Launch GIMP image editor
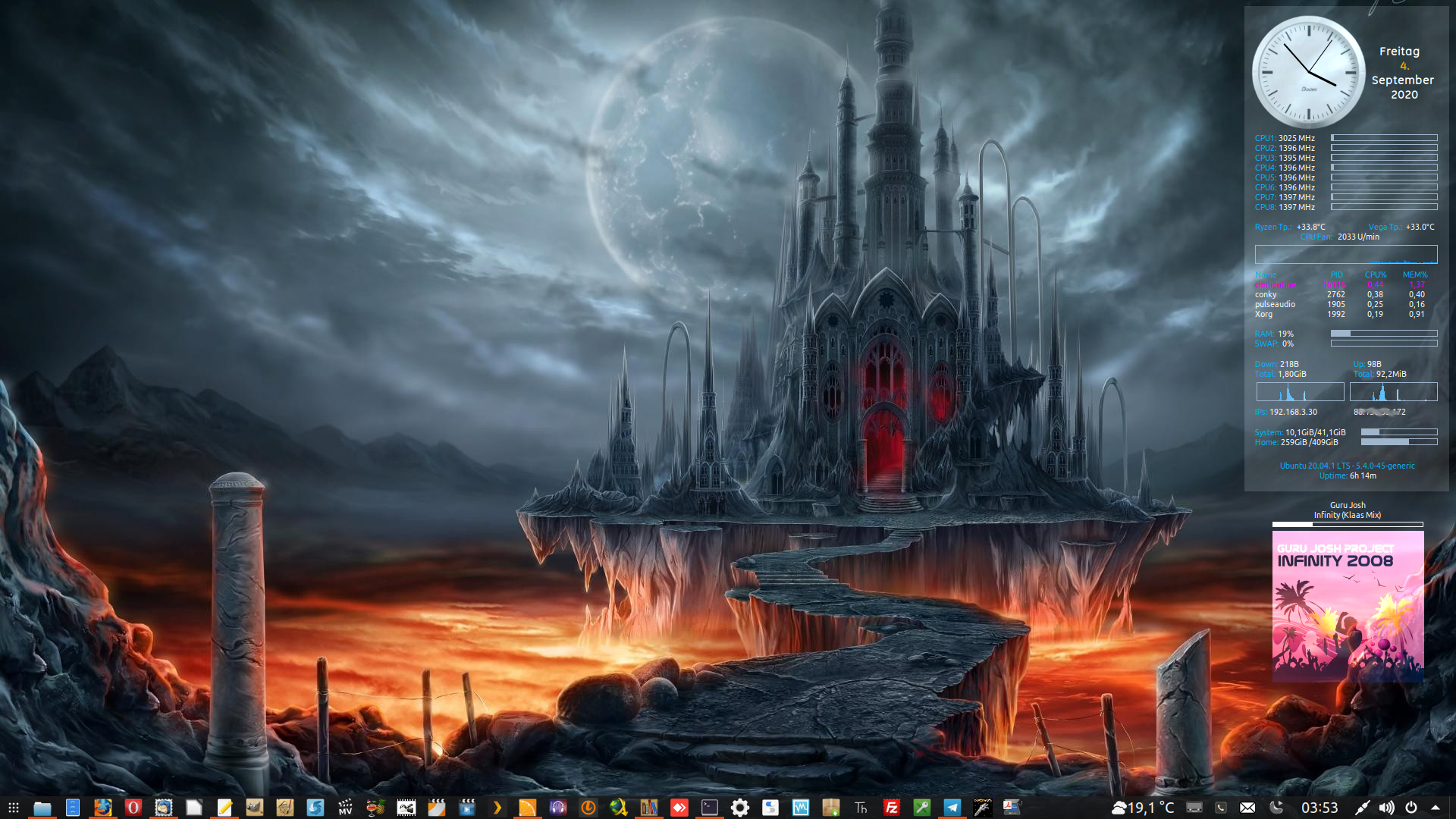 pos(254,808)
